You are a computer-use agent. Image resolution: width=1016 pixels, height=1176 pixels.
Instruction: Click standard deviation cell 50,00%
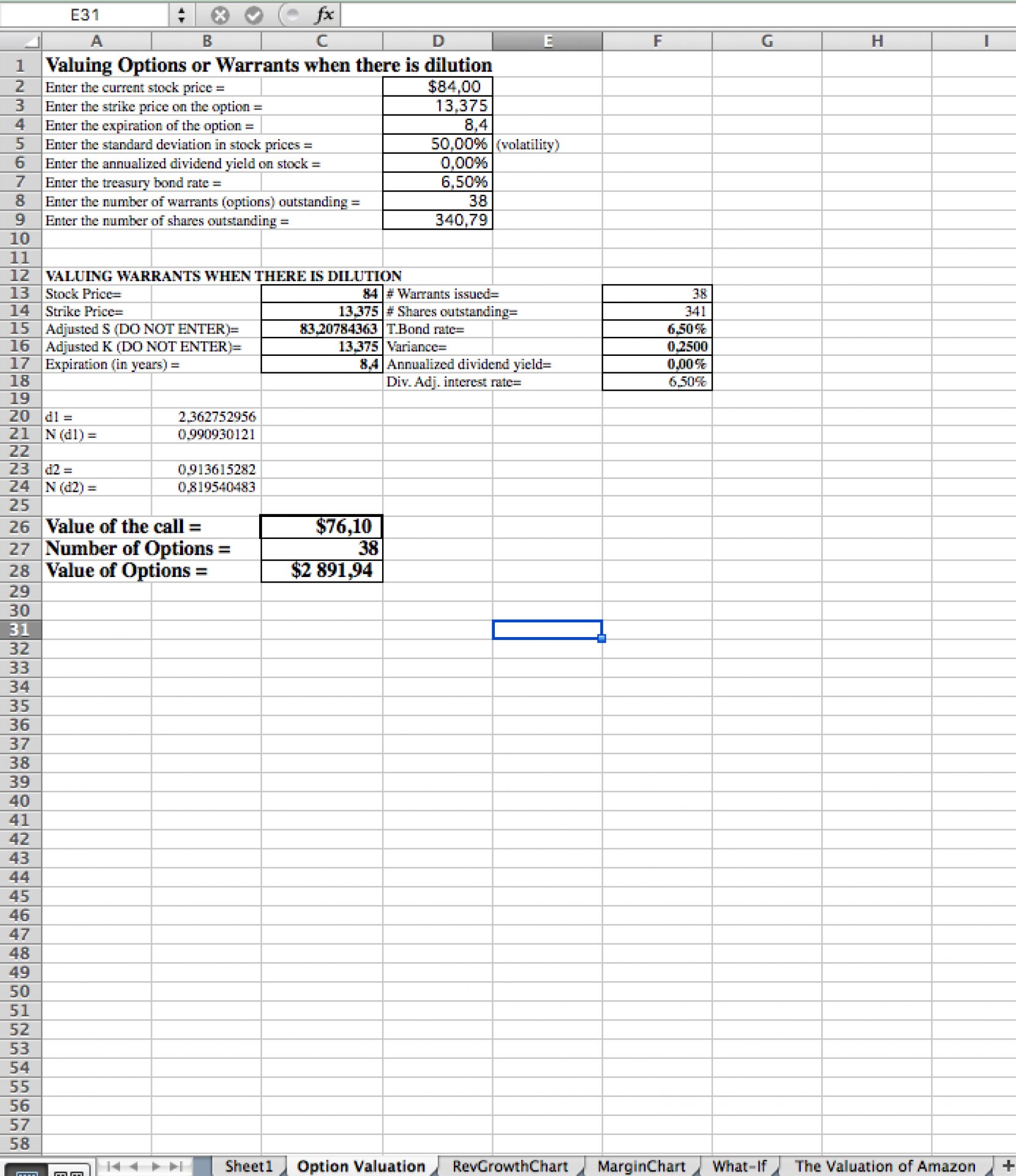click(x=437, y=143)
